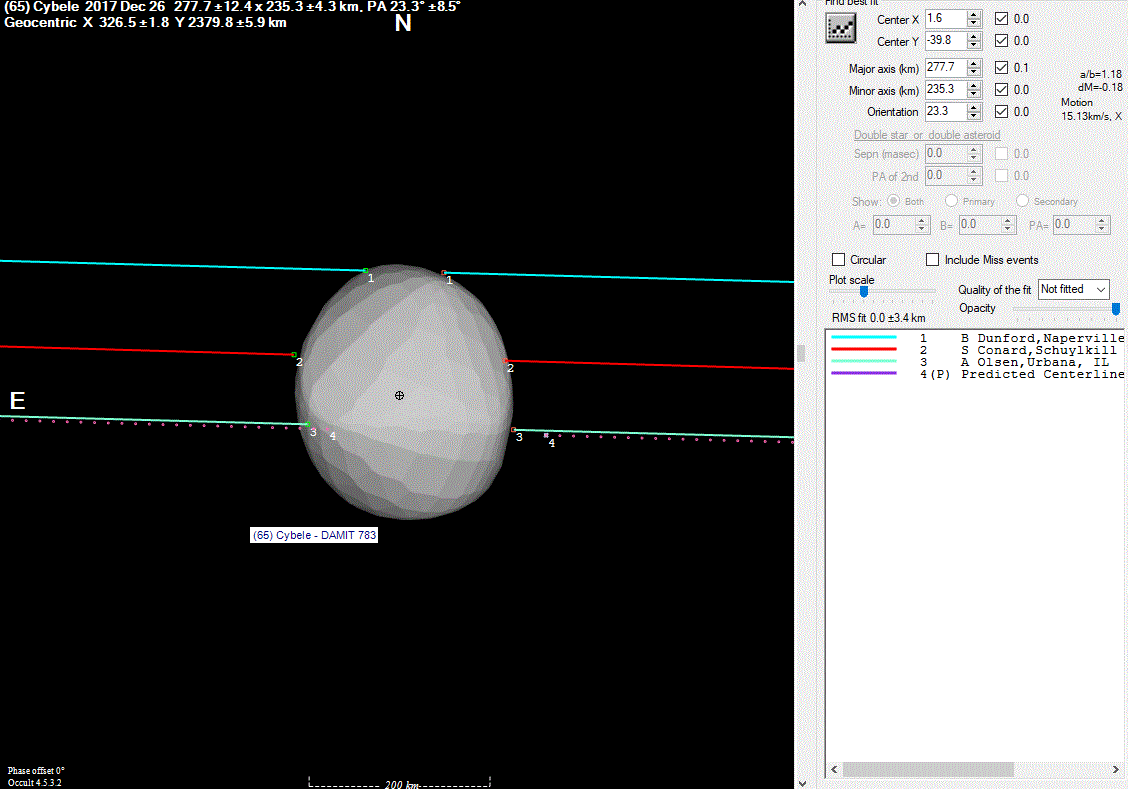Click the A= value field
The image size is (1128, 789).
coord(893,224)
